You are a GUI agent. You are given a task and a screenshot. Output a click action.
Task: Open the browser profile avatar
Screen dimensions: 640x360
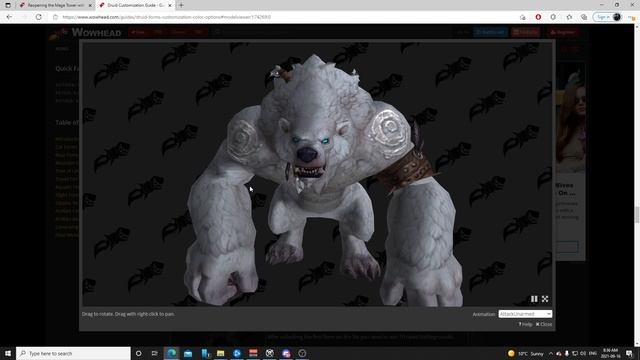(617, 17)
